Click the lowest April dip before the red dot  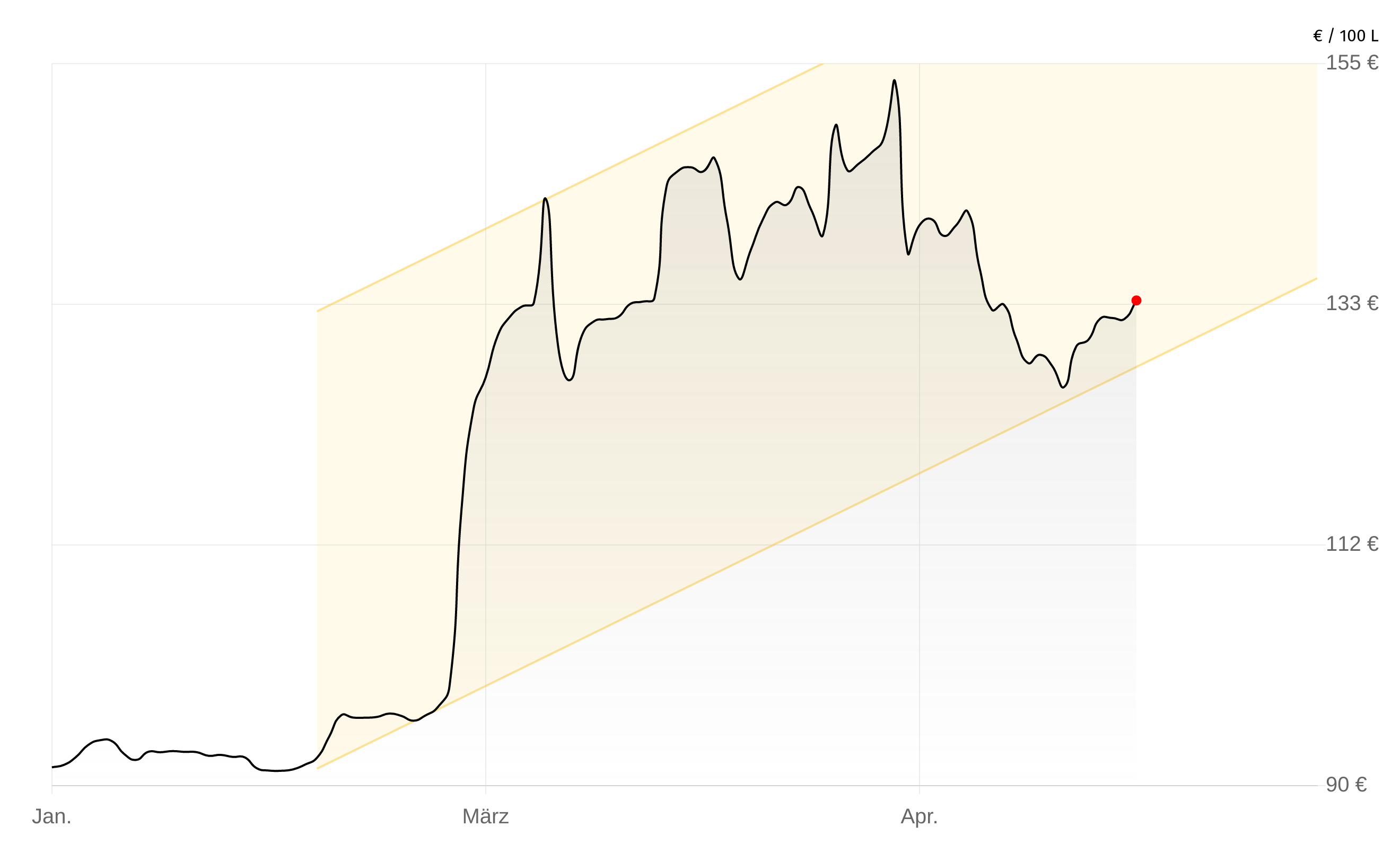pyautogui.click(x=1062, y=387)
